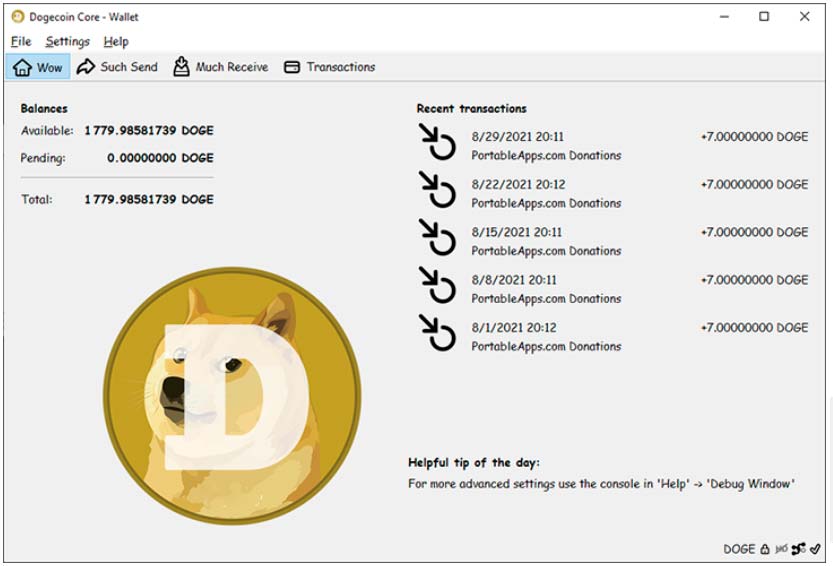The width and height of the screenshot is (833, 566).
Task: Click the +7.00000000 DOGE amount for 8/22/2021
Action: click(x=754, y=184)
